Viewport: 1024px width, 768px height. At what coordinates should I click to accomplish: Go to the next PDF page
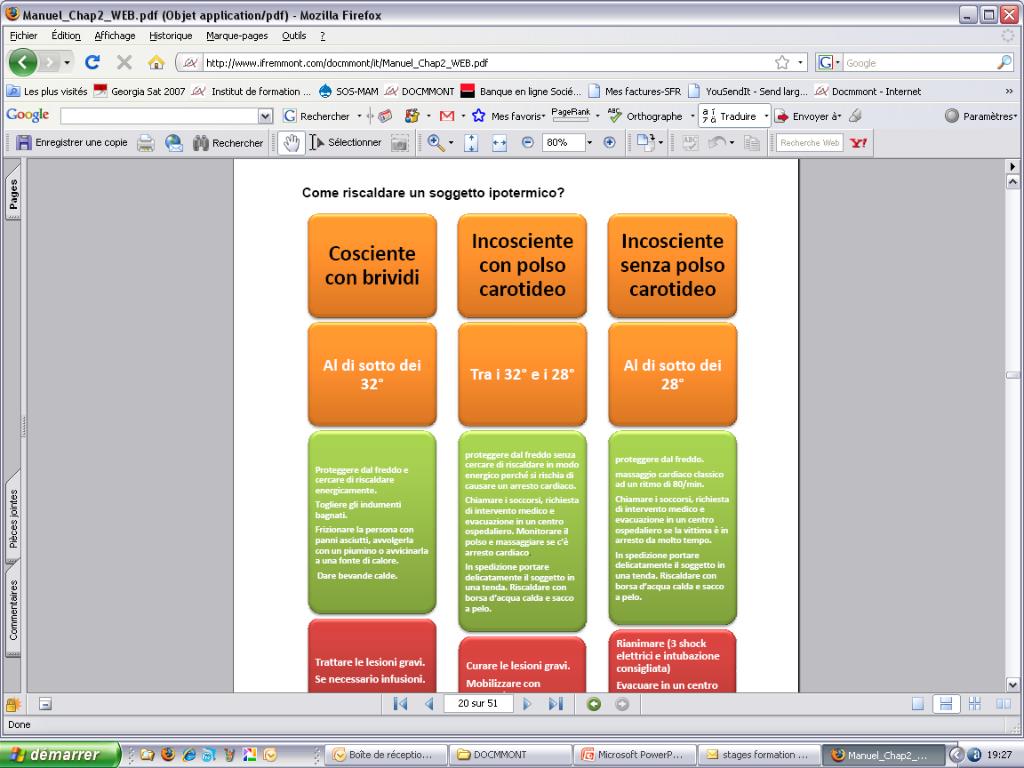pyautogui.click(x=527, y=703)
